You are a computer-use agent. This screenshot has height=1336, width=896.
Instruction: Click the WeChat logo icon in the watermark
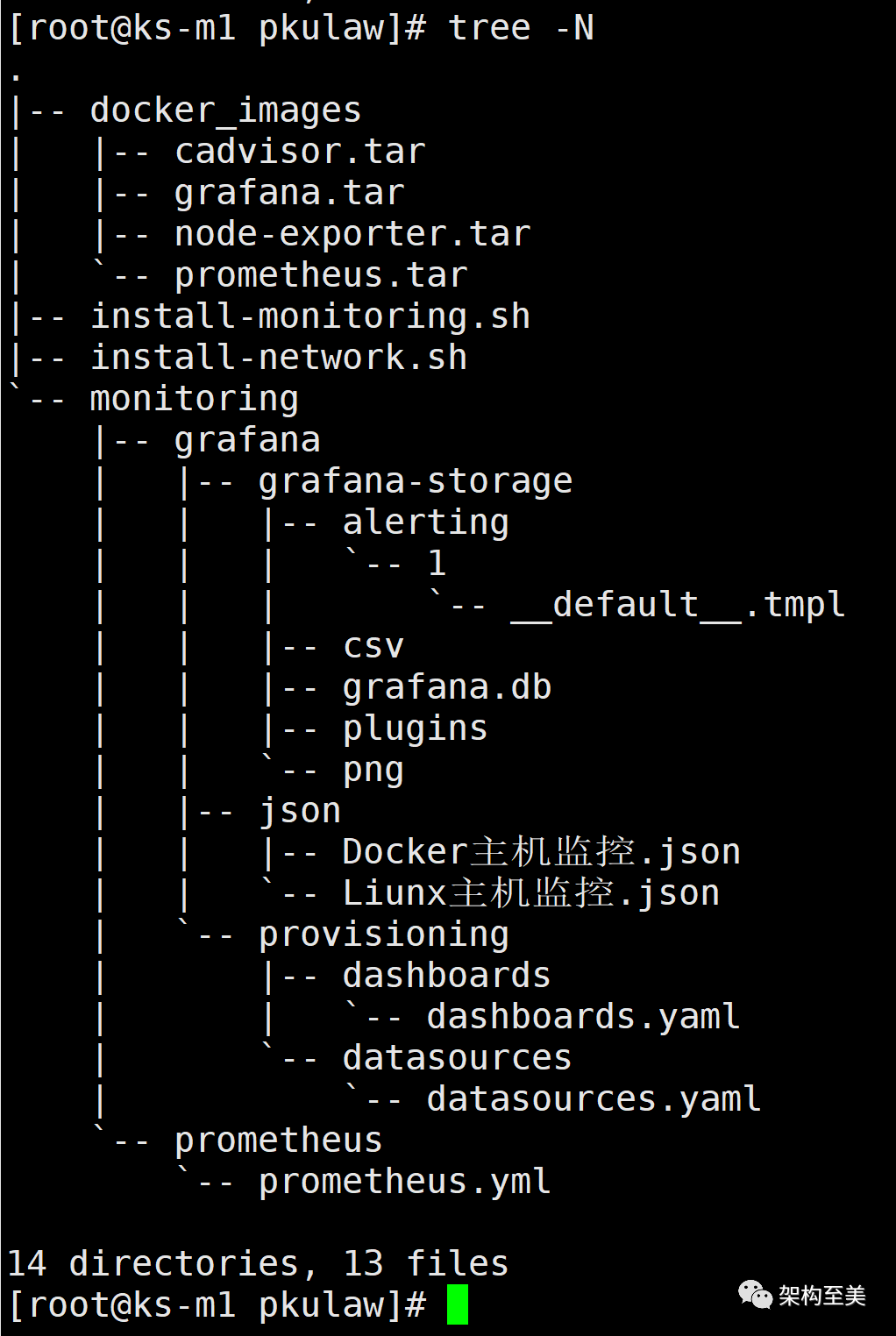(x=755, y=1295)
